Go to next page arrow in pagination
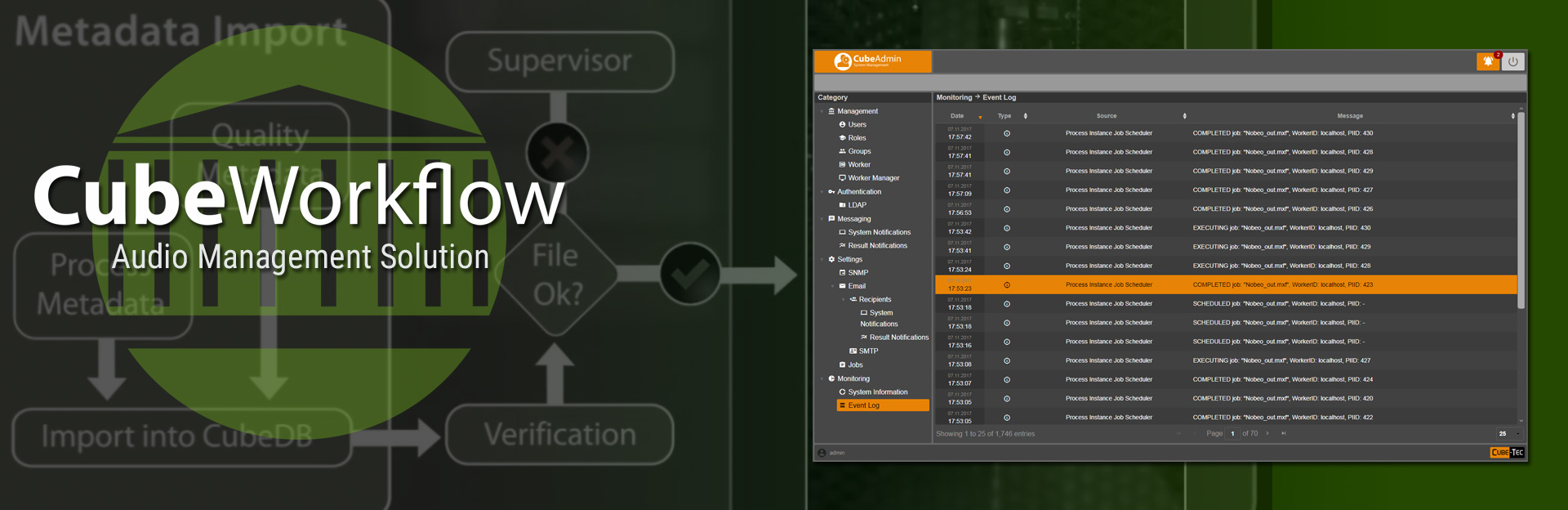 pos(1267,434)
